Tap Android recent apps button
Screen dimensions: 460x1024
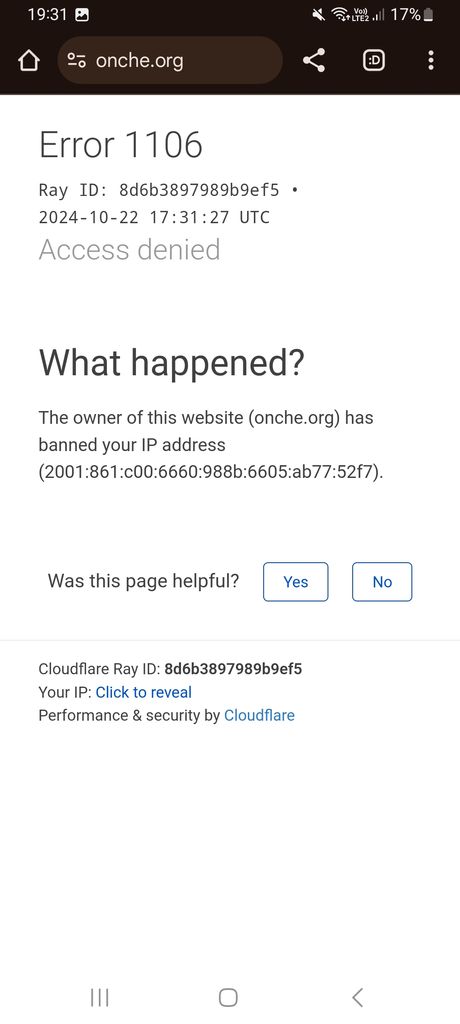tap(99, 997)
